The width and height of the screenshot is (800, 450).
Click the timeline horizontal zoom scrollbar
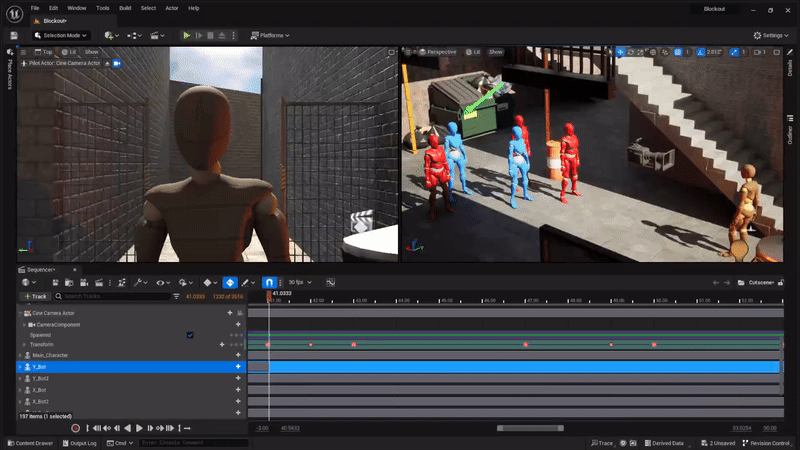pos(529,428)
